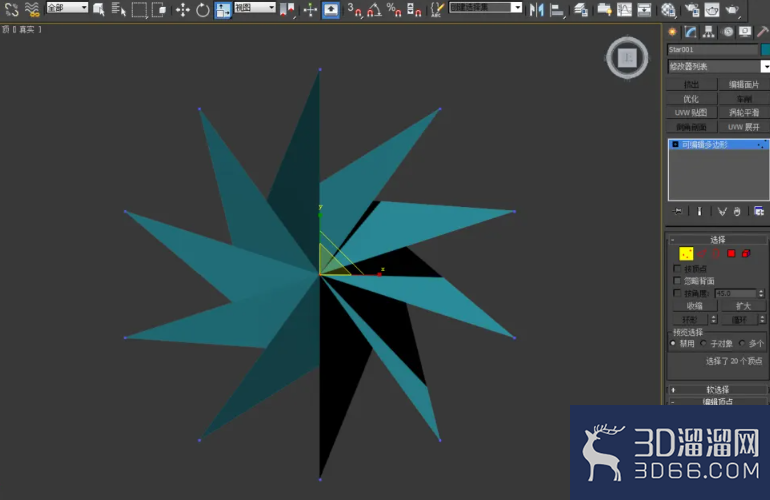Enable the 忽略背面 checkbox

677,280
